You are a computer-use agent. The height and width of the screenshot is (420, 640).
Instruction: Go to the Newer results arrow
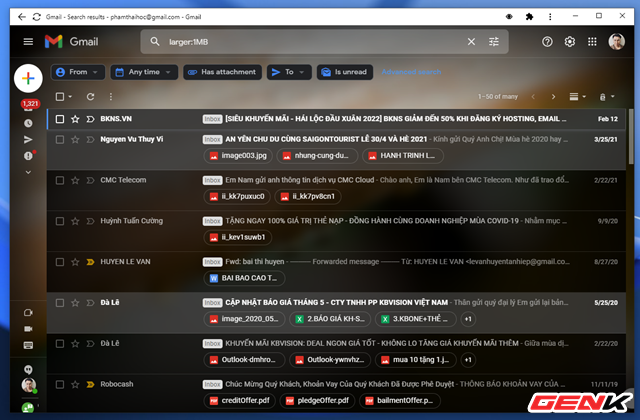coord(533,97)
